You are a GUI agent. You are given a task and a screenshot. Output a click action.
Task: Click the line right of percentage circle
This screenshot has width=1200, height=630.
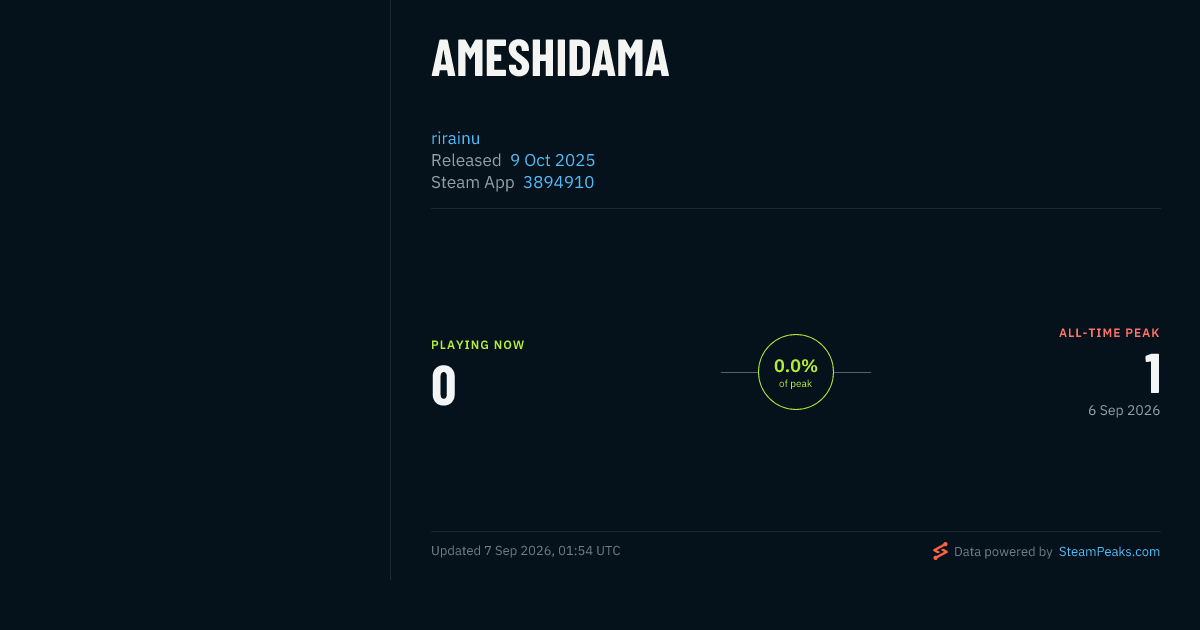[x=852, y=372]
